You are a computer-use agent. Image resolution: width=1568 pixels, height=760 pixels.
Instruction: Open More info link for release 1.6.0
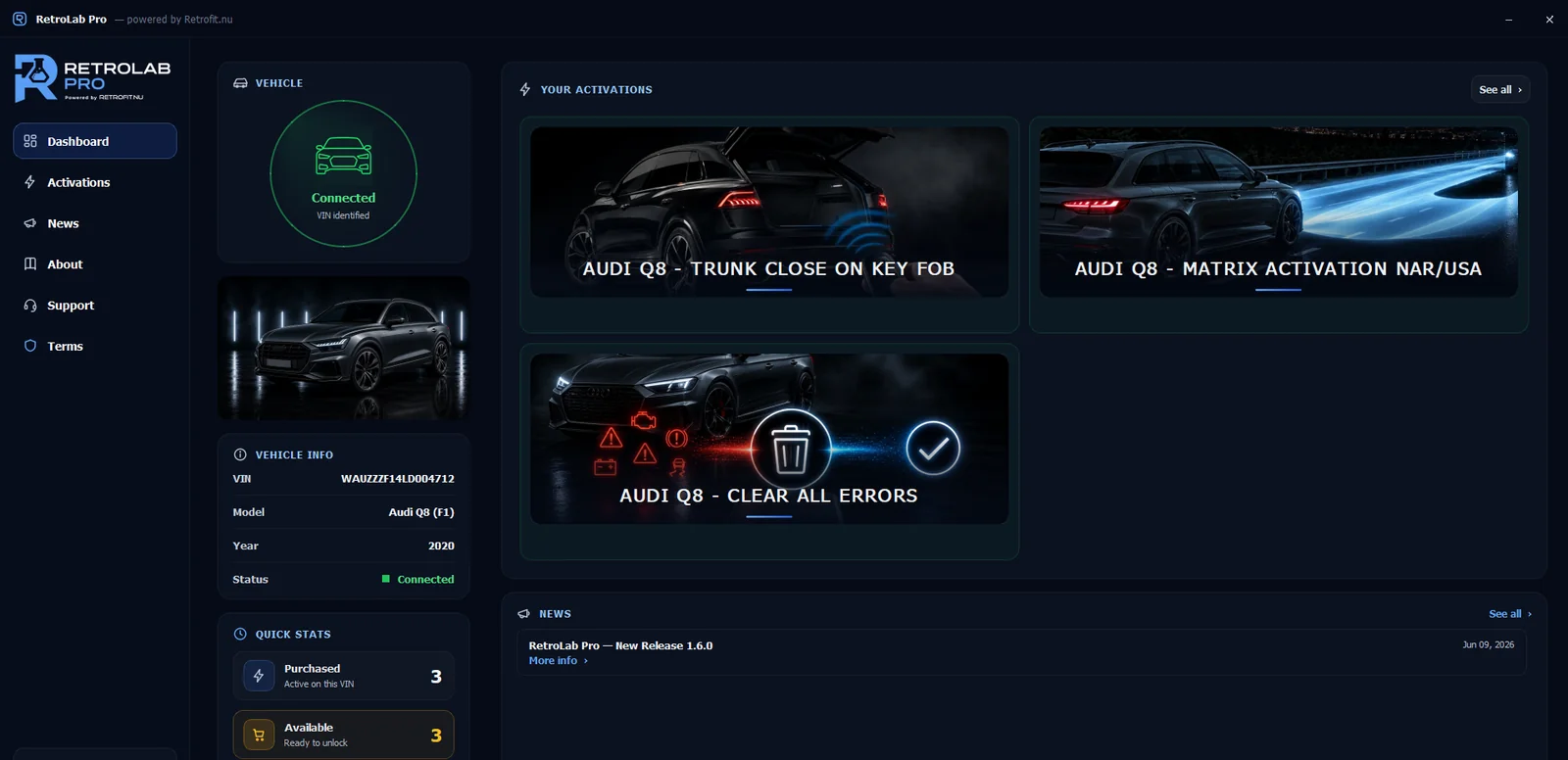pos(559,661)
